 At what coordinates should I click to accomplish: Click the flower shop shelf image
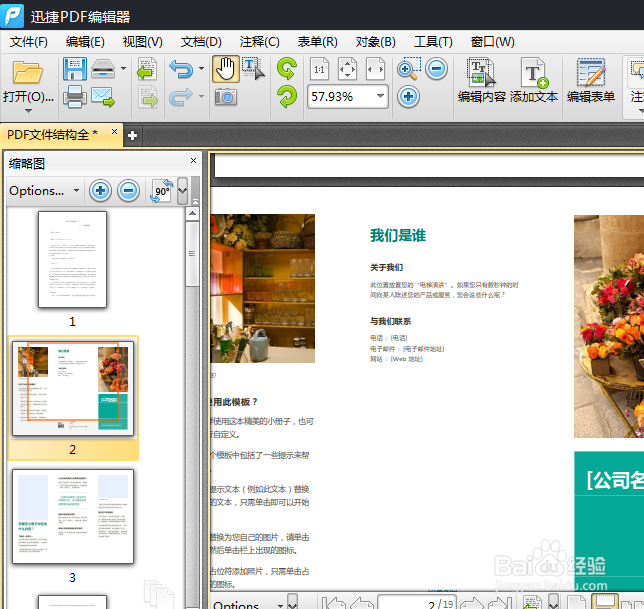point(263,288)
